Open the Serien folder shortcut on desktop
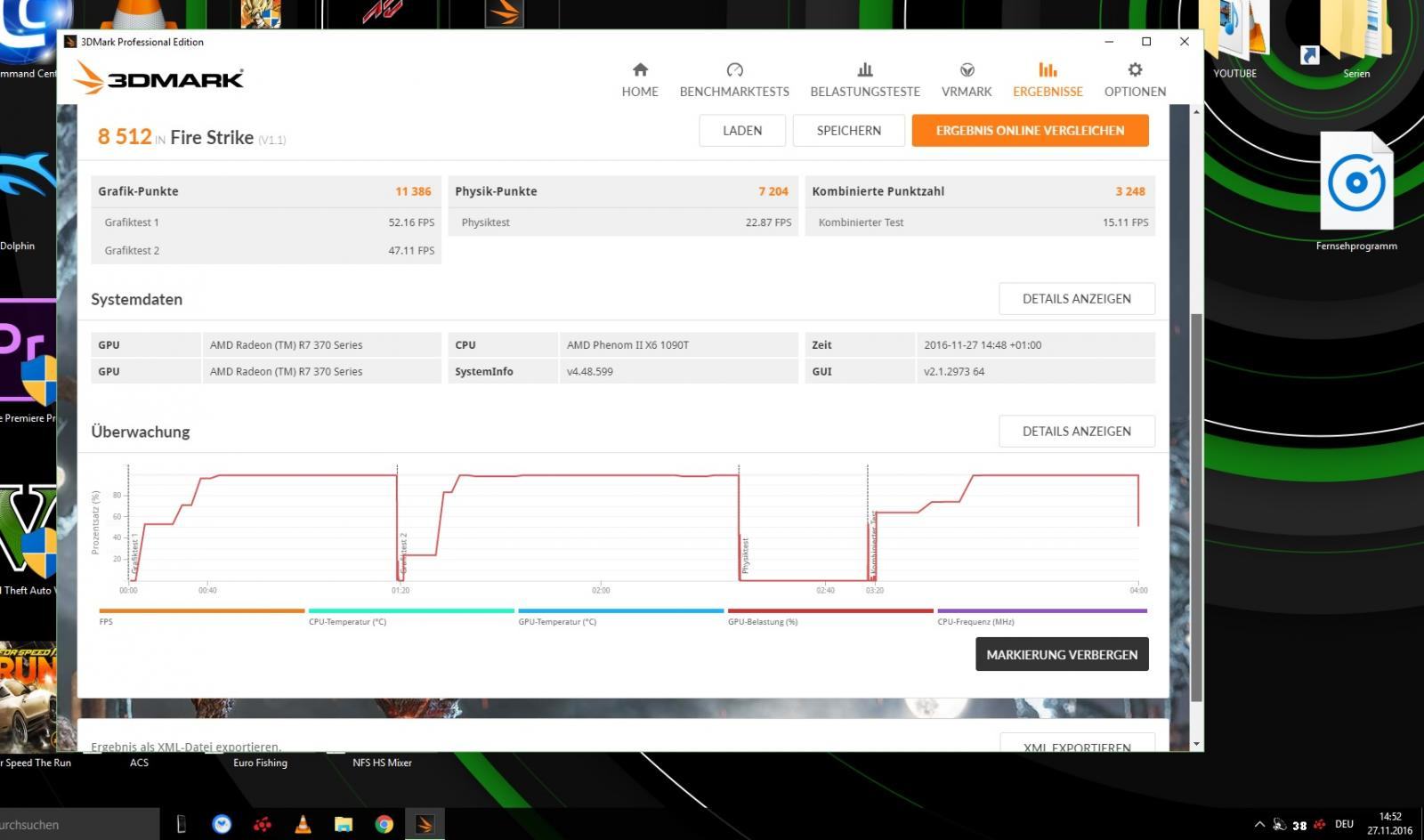 coord(1356,40)
